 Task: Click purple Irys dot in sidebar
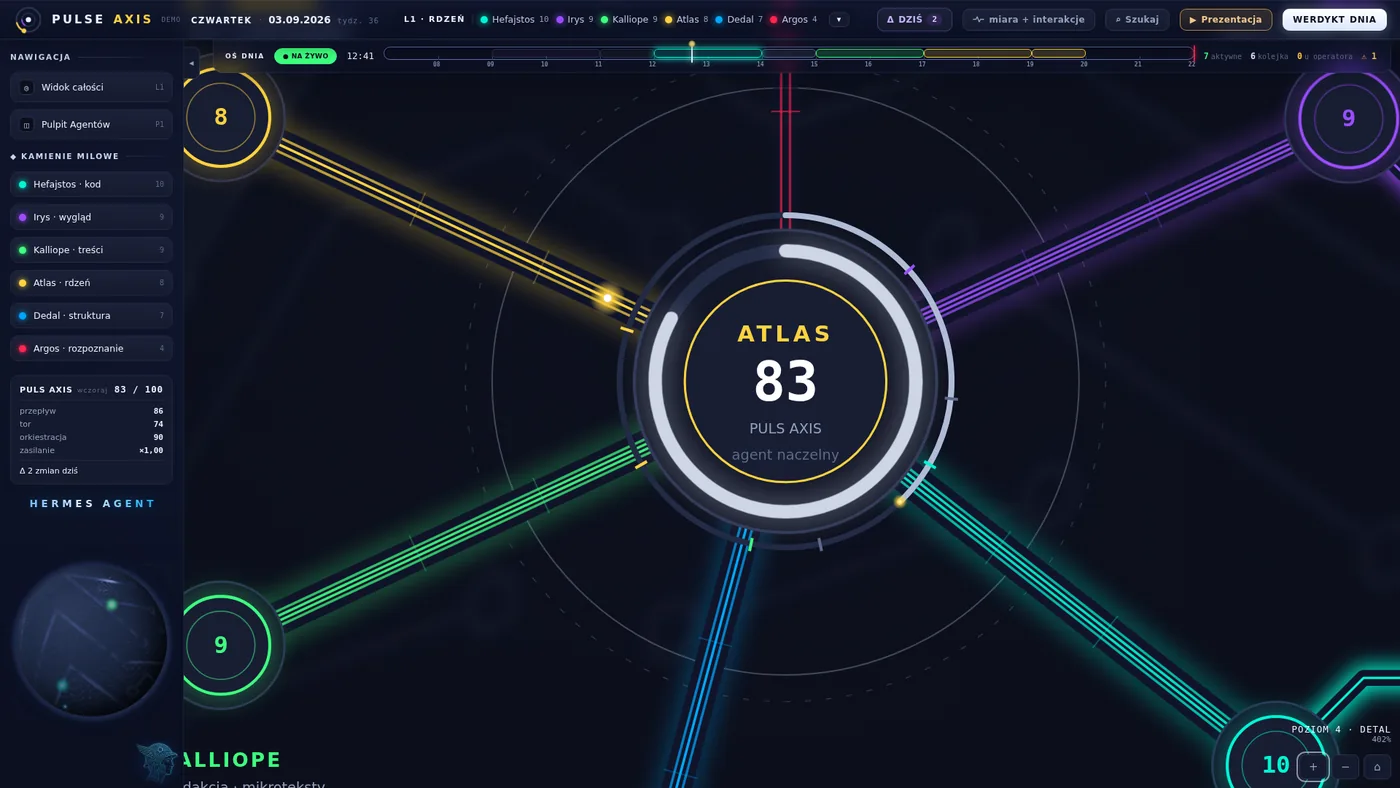(23, 217)
